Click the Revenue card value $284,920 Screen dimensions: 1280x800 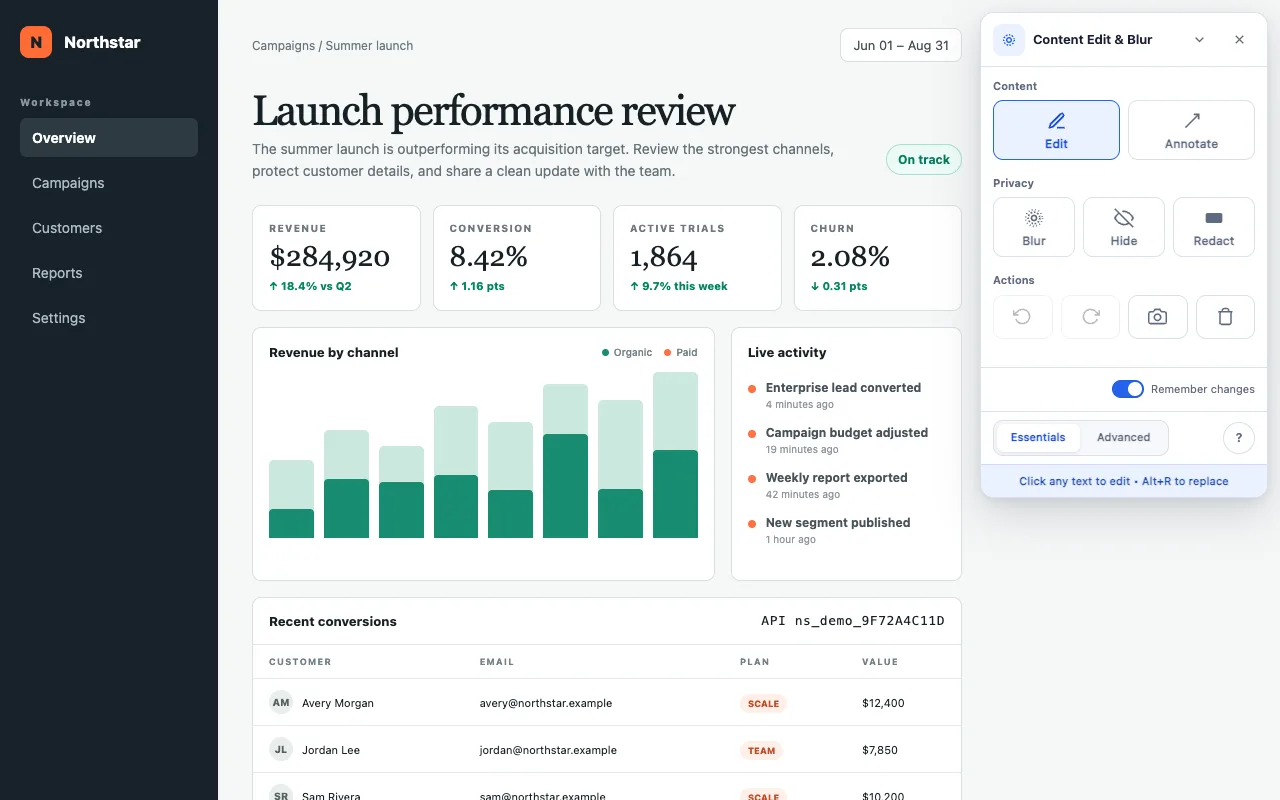[x=329, y=257]
